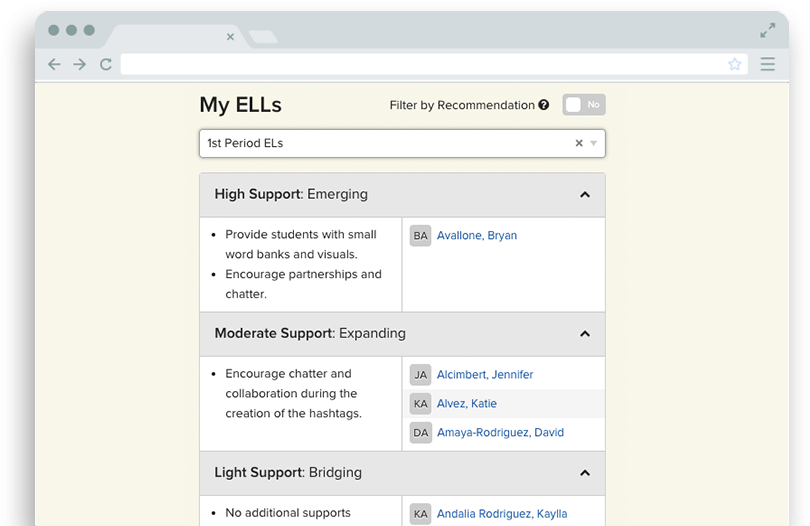Open the class selector dropdown arrow

click(594, 143)
